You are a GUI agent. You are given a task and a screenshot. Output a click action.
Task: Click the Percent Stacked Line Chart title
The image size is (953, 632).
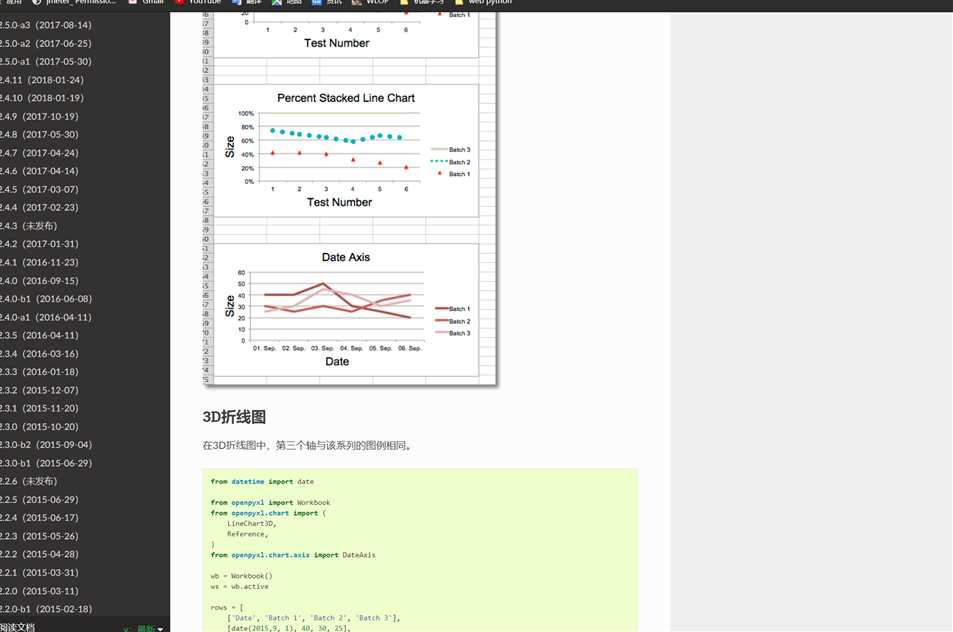[x=346, y=98]
